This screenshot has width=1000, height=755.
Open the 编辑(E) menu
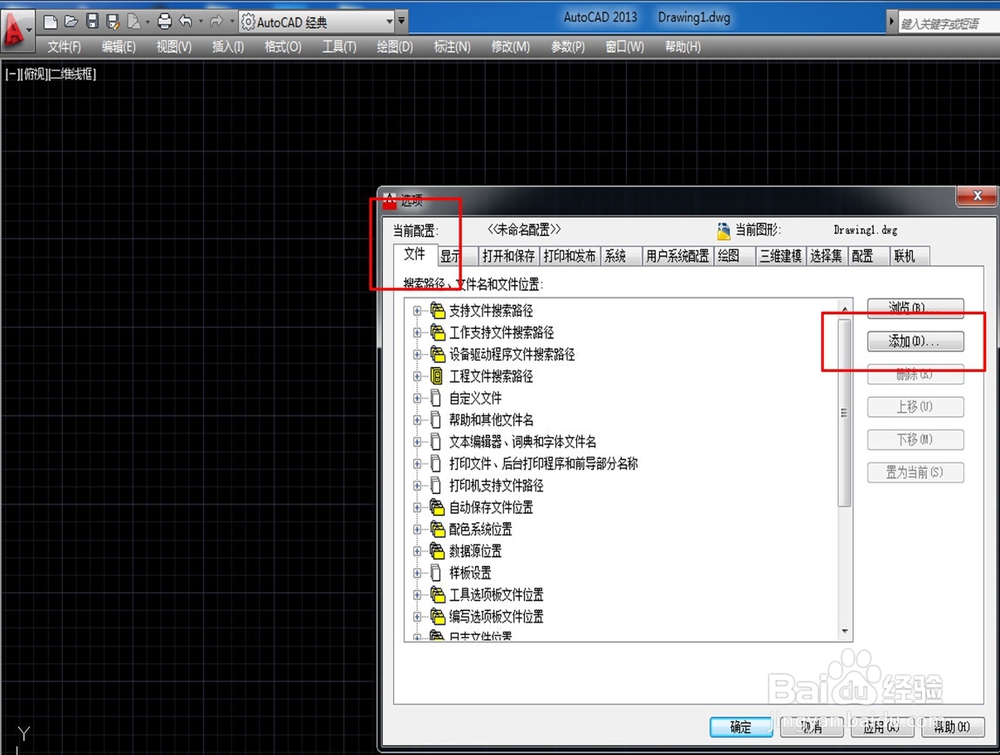click(119, 47)
